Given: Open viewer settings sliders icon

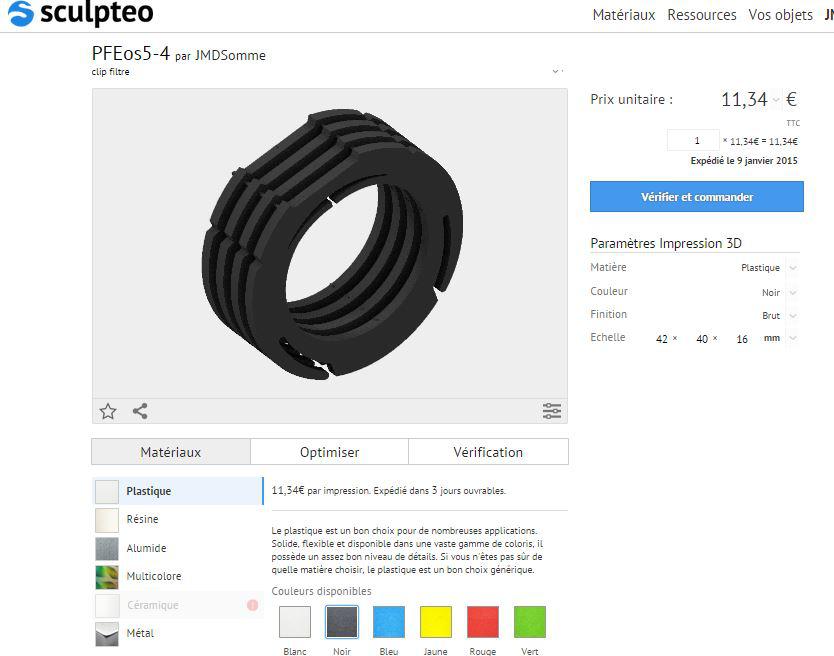Looking at the screenshot, I should pyautogui.click(x=552, y=411).
